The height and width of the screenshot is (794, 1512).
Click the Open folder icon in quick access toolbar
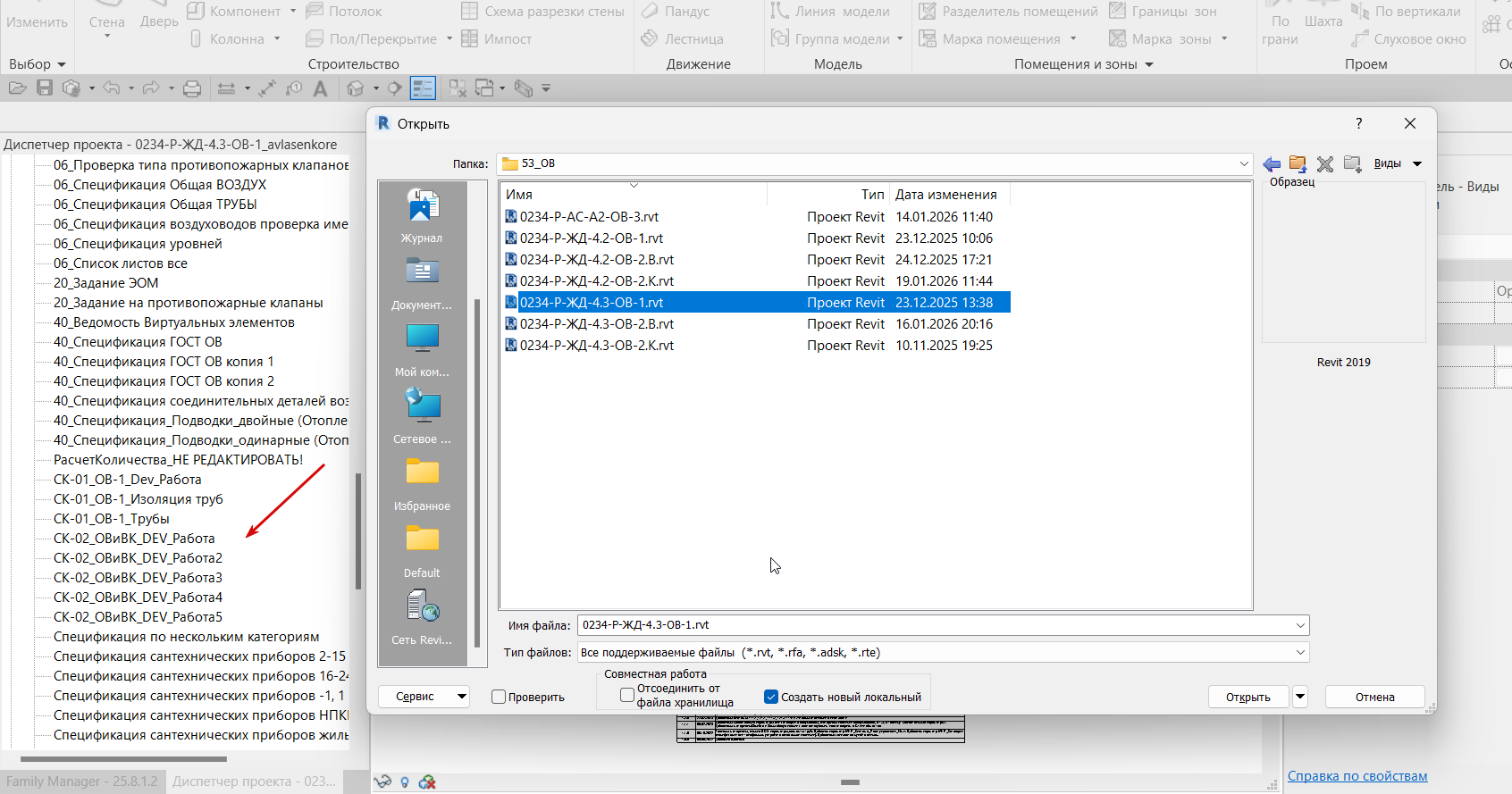[17, 88]
